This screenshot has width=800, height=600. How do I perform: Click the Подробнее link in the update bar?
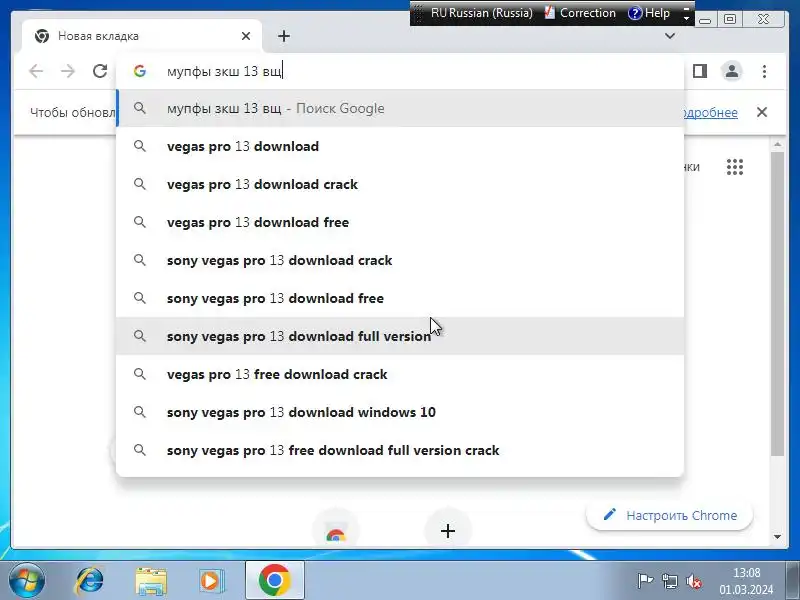[710, 112]
